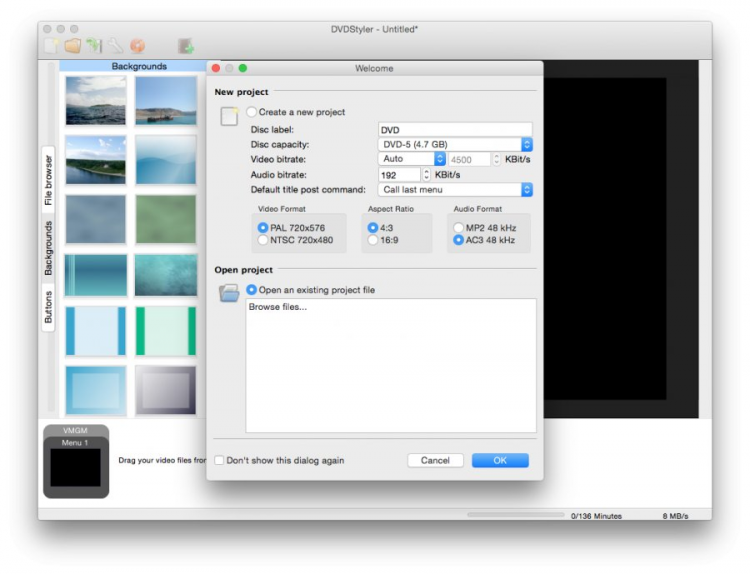Click Browse files... in project list
Screen dimensions: 750x574
277,307
